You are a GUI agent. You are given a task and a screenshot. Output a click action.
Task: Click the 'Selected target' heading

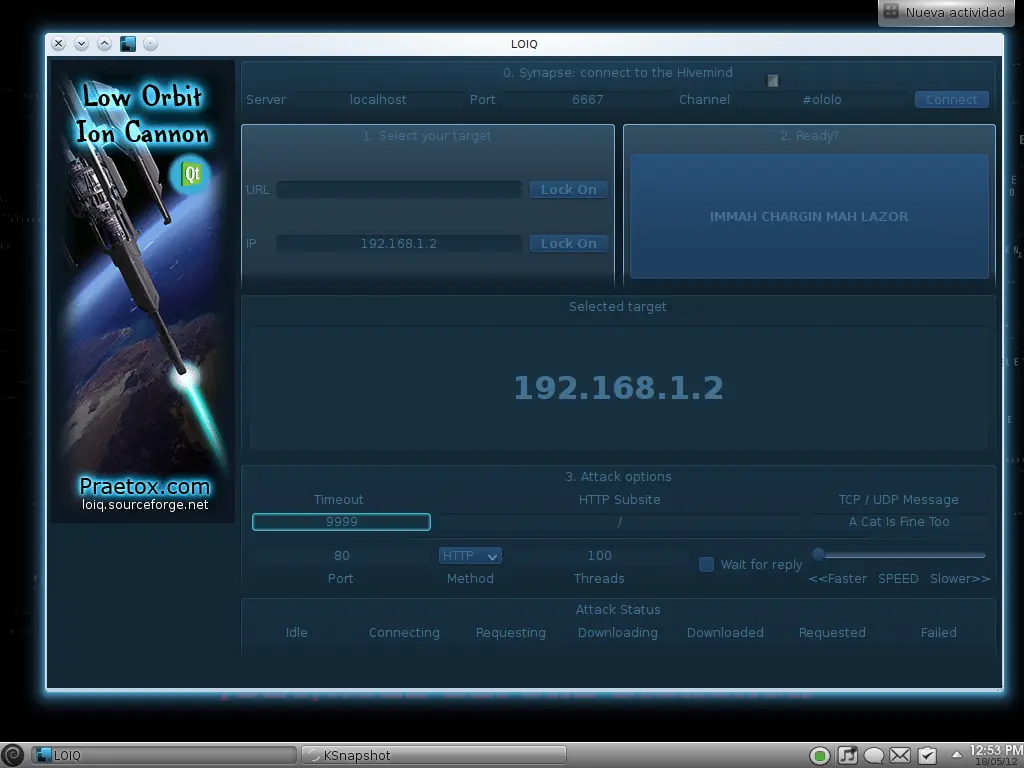point(618,307)
